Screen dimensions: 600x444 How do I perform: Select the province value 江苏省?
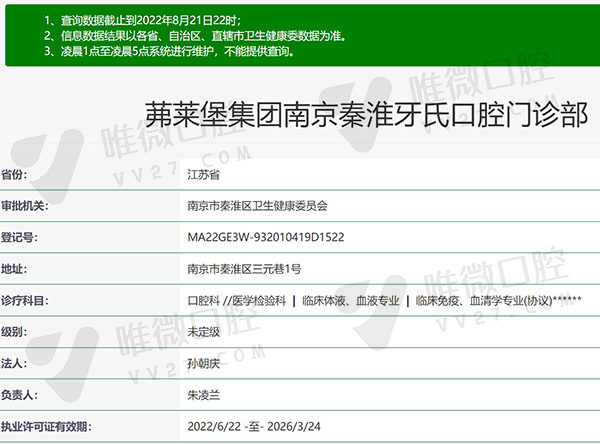click(x=204, y=175)
